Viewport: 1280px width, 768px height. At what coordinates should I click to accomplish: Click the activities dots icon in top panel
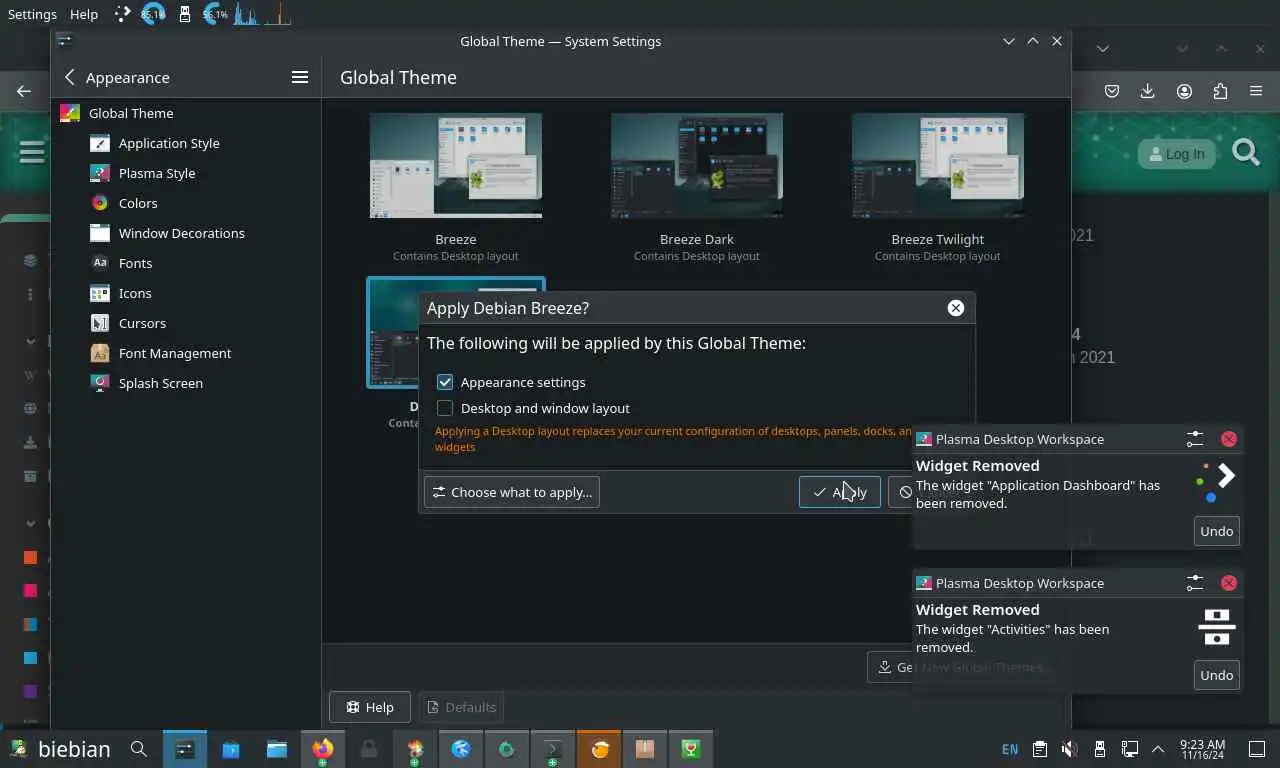pos(122,14)
